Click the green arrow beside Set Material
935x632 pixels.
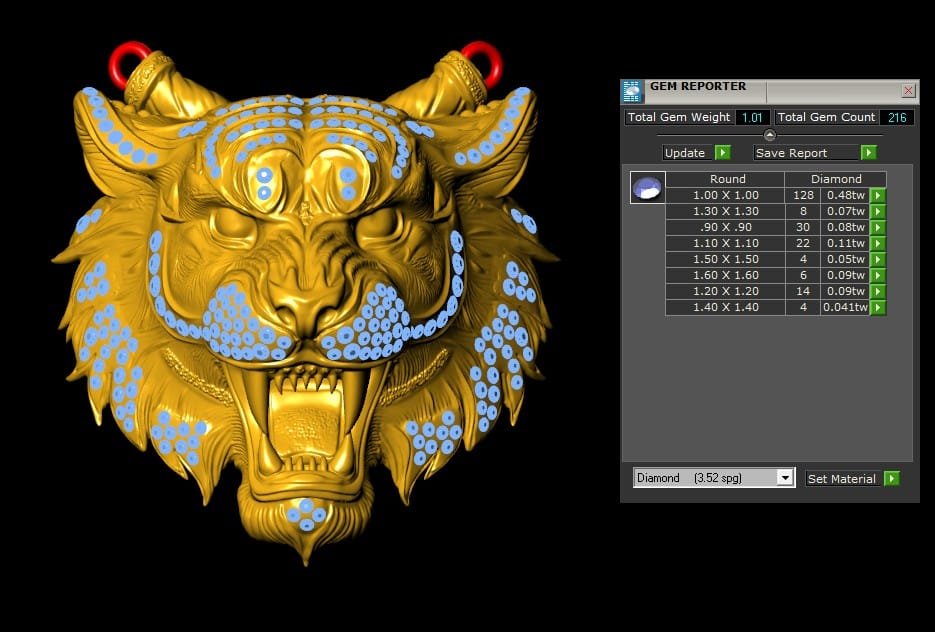click(891, 479)
